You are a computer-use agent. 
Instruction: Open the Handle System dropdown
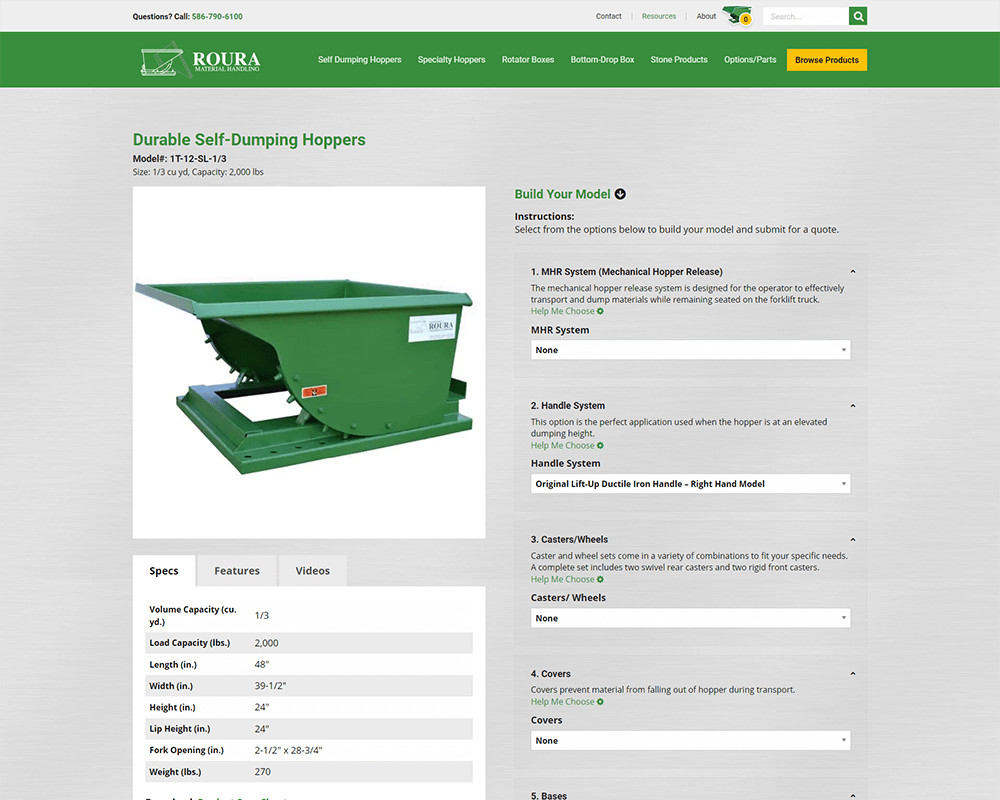pos(690,483)
